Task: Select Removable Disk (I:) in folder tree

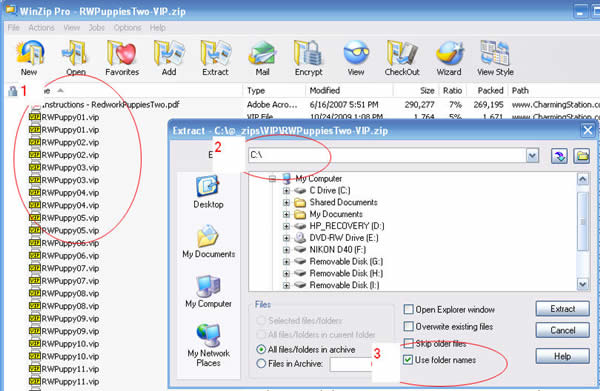Action: (x=344, y=285)
